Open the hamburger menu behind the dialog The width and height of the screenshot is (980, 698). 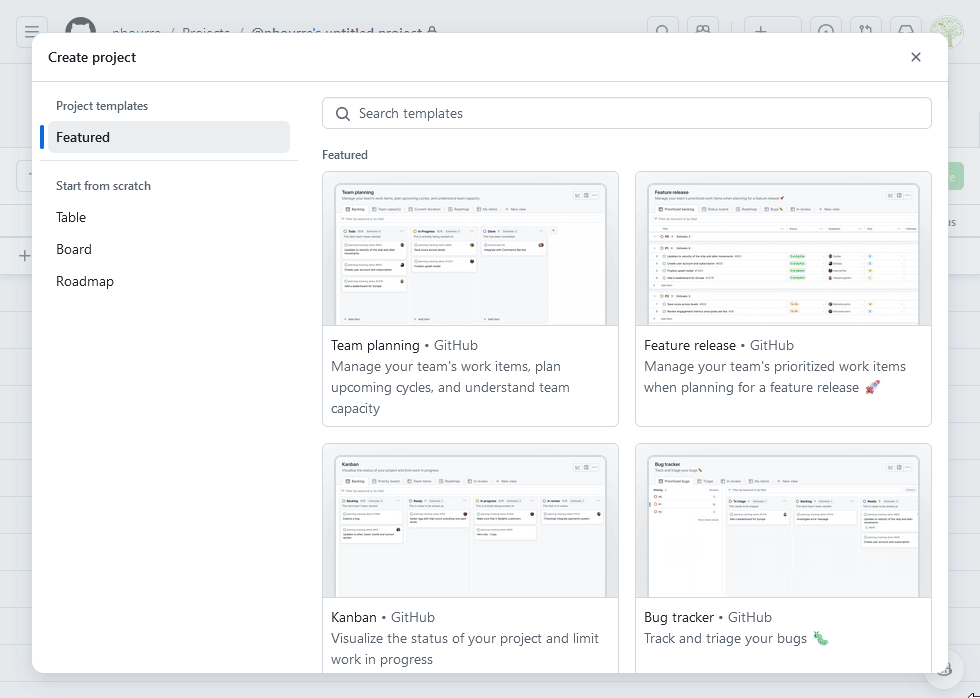click(32, 31)
